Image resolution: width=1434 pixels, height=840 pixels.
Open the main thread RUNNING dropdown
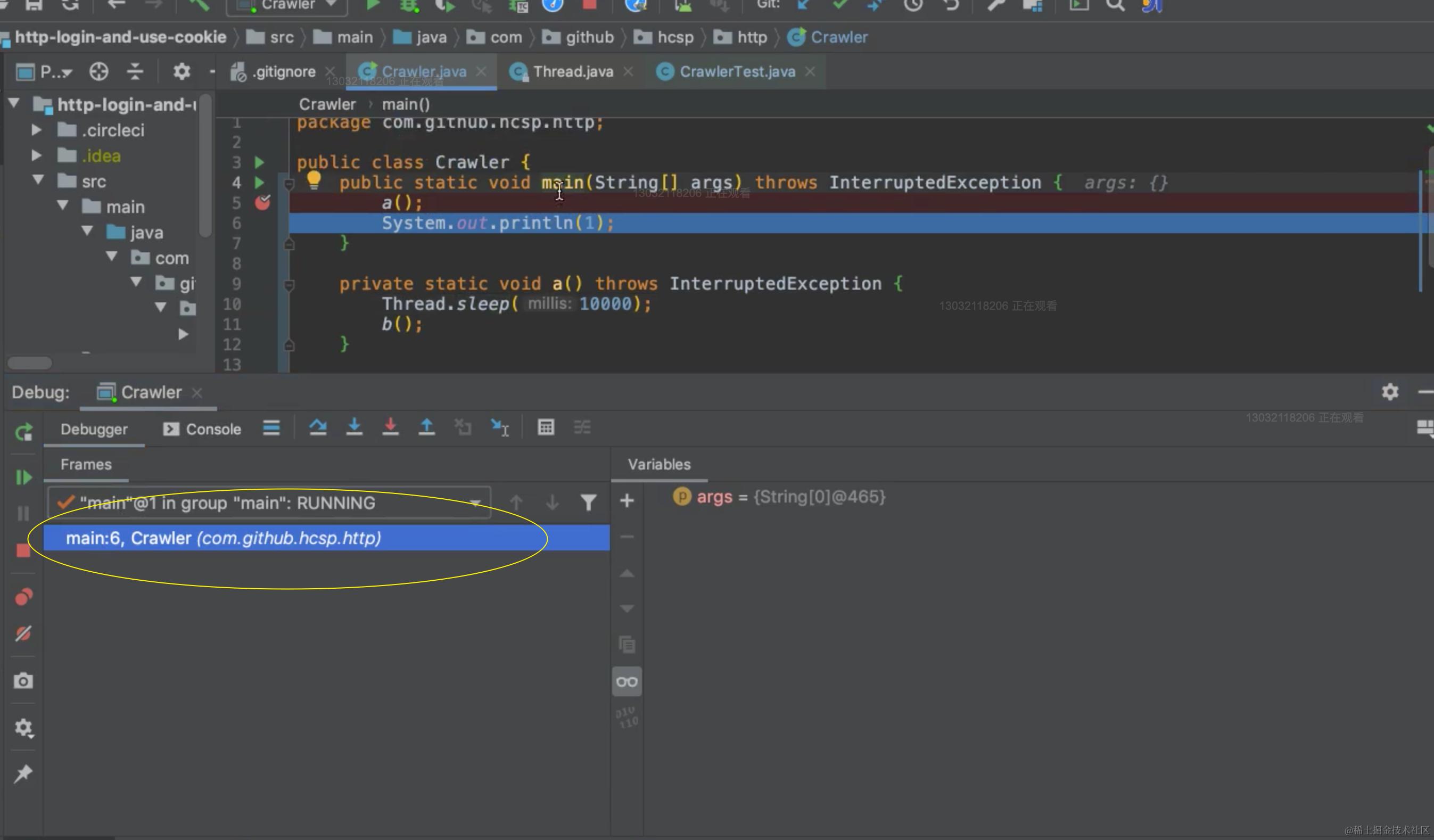(475, 503)
